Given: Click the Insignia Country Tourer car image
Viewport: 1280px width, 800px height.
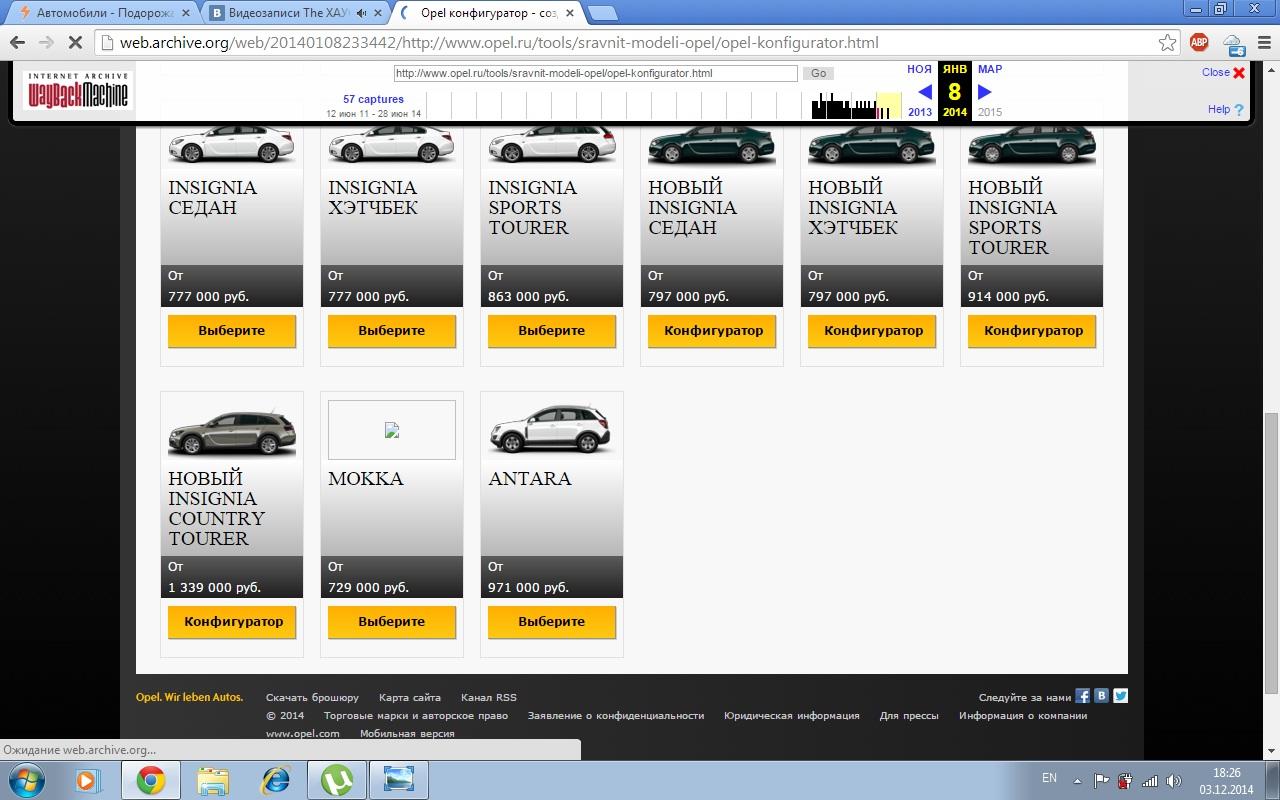Looking at the screenshot, I should pos(232,431).
